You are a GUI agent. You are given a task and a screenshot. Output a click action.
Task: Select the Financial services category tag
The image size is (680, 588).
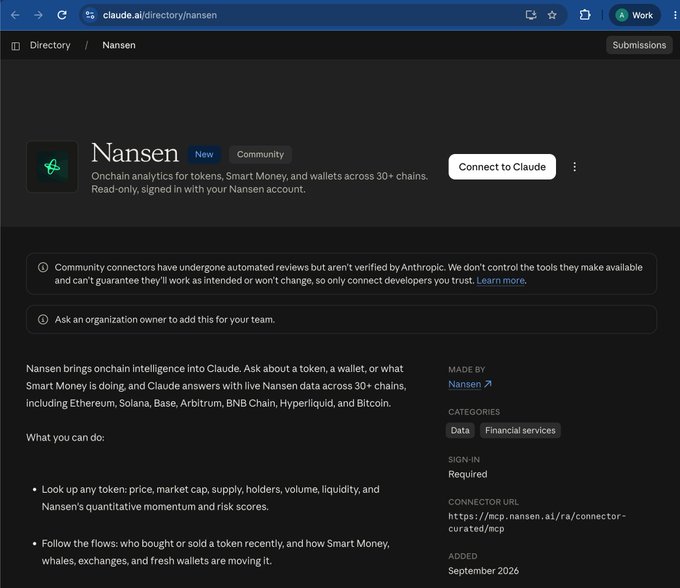[x=520, y=430]
